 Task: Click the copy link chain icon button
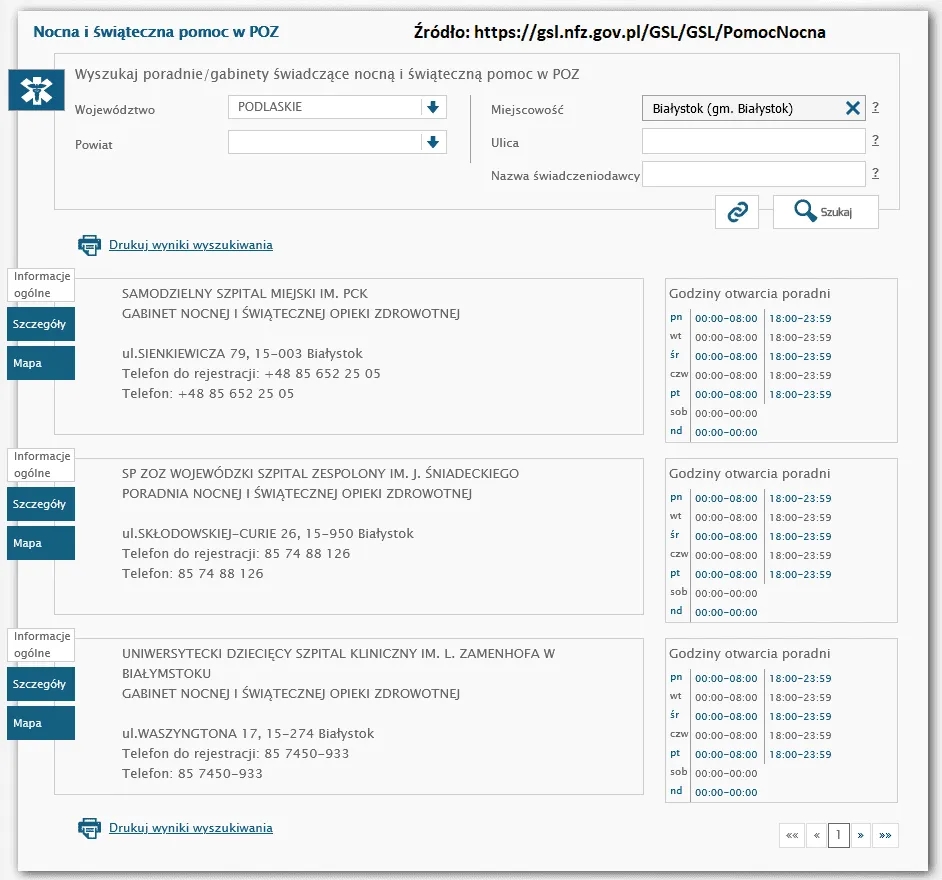coord(737,212)
